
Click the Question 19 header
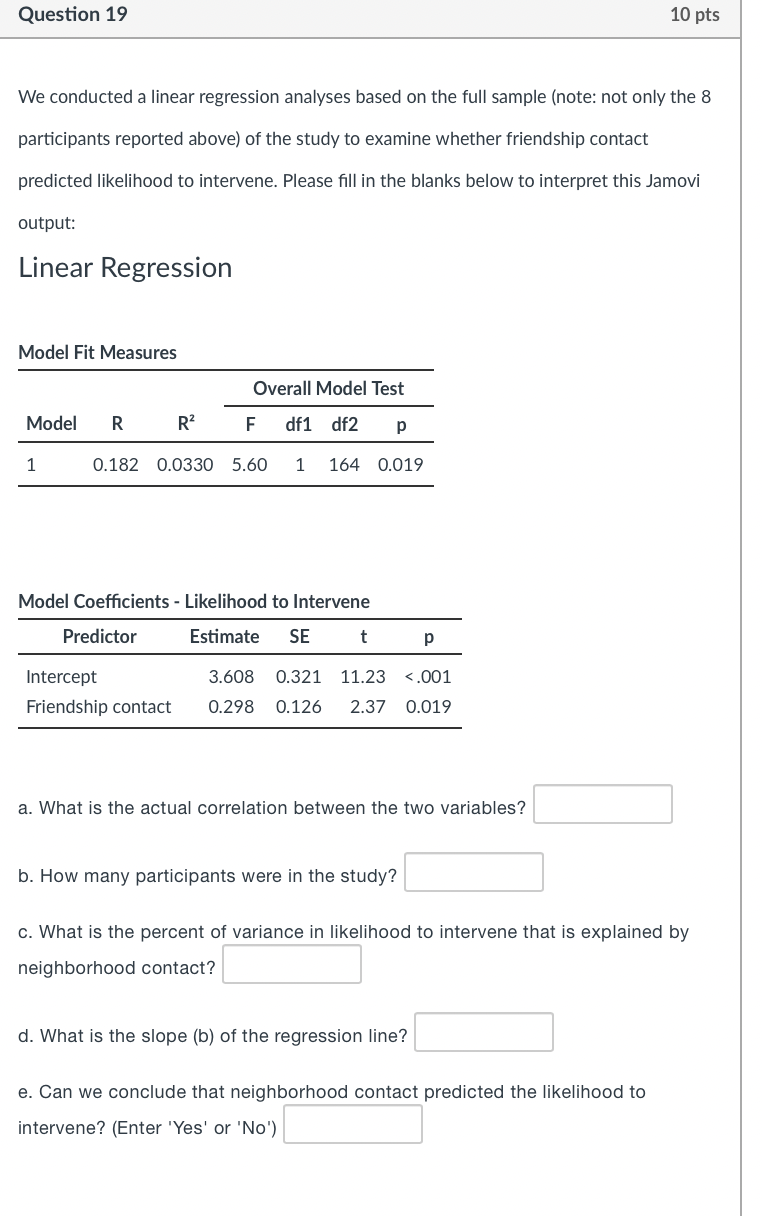71,15
